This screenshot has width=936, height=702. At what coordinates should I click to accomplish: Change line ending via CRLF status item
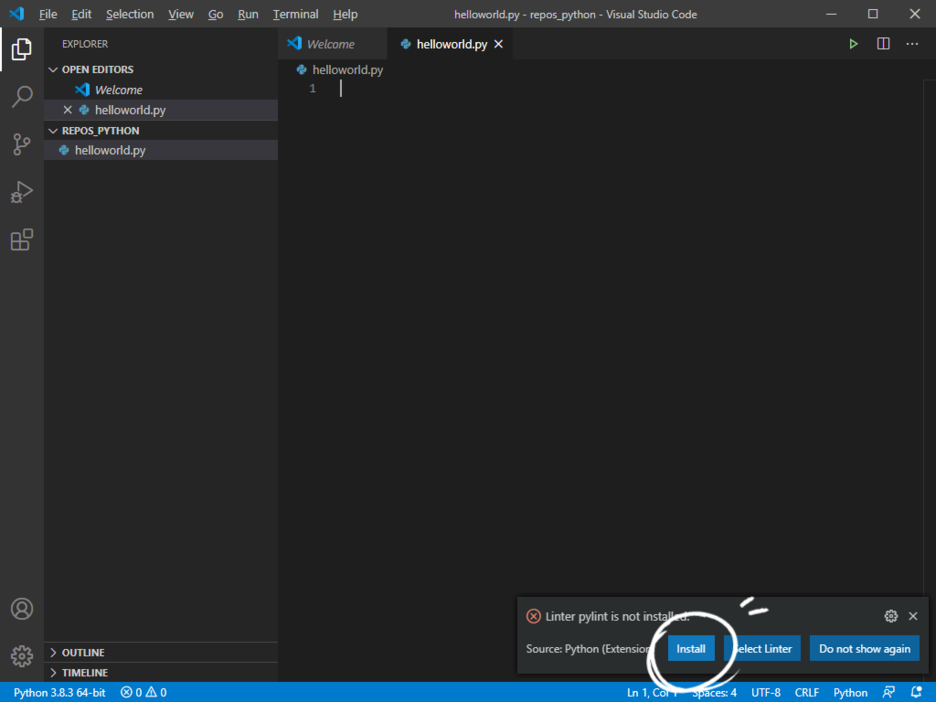pyautogui.click(x=806, y=692)
